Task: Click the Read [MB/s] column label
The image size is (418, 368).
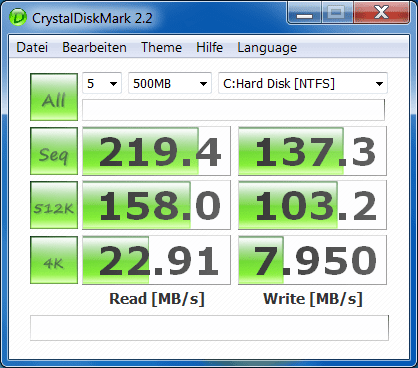Action: click(x=157, y=299)
